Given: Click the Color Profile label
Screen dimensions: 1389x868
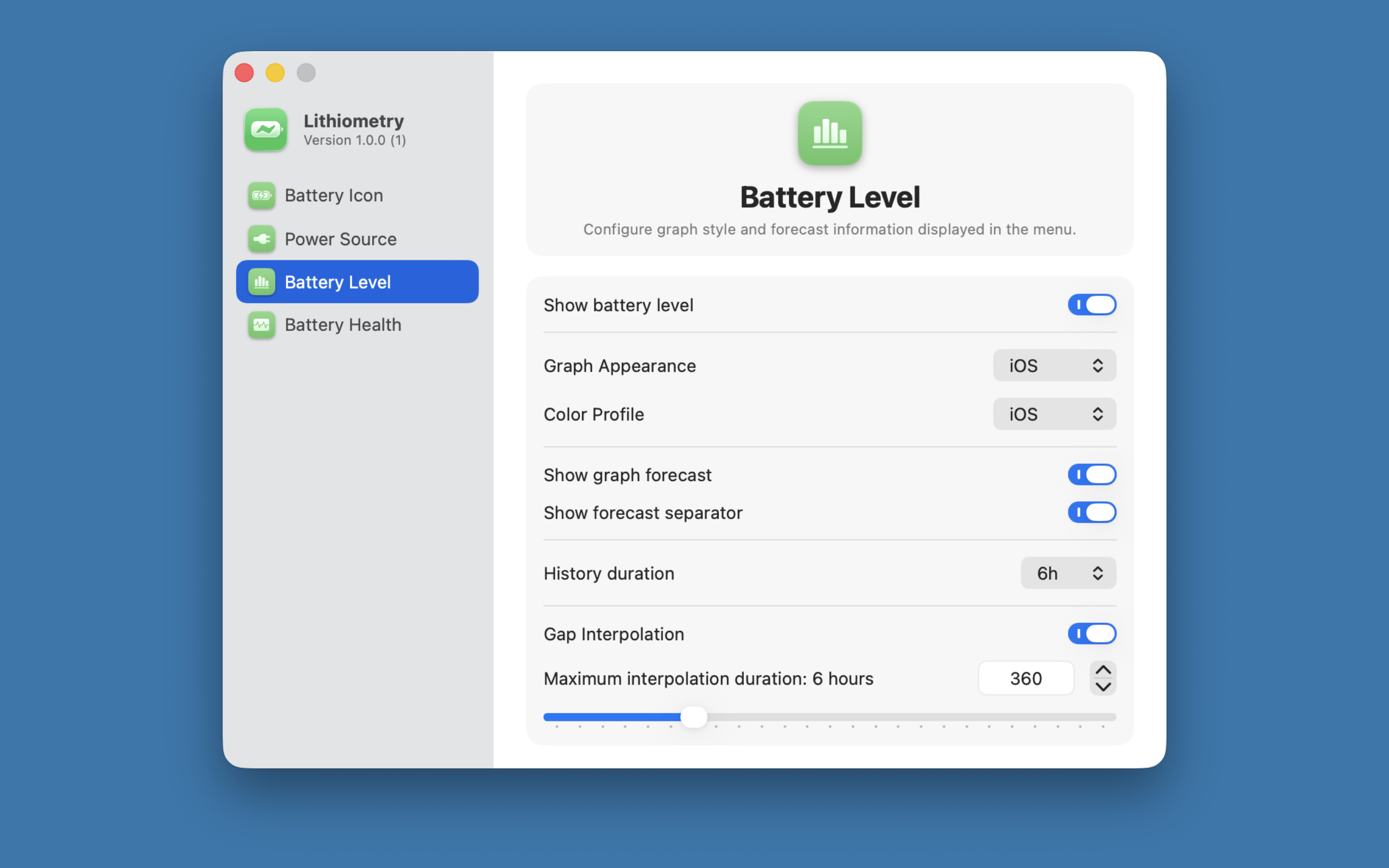Looking at the screenshot, I should 594,414.
